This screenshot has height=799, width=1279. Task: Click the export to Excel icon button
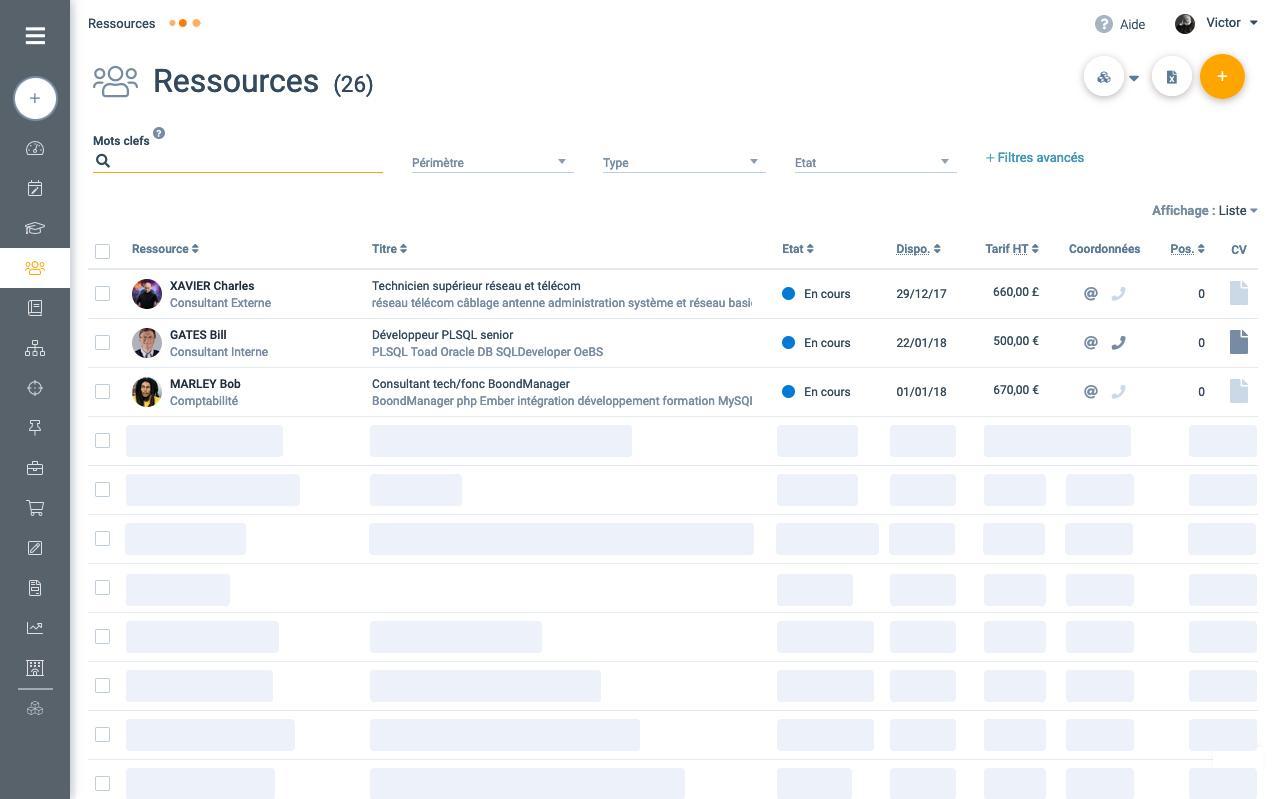[1171, 77]
